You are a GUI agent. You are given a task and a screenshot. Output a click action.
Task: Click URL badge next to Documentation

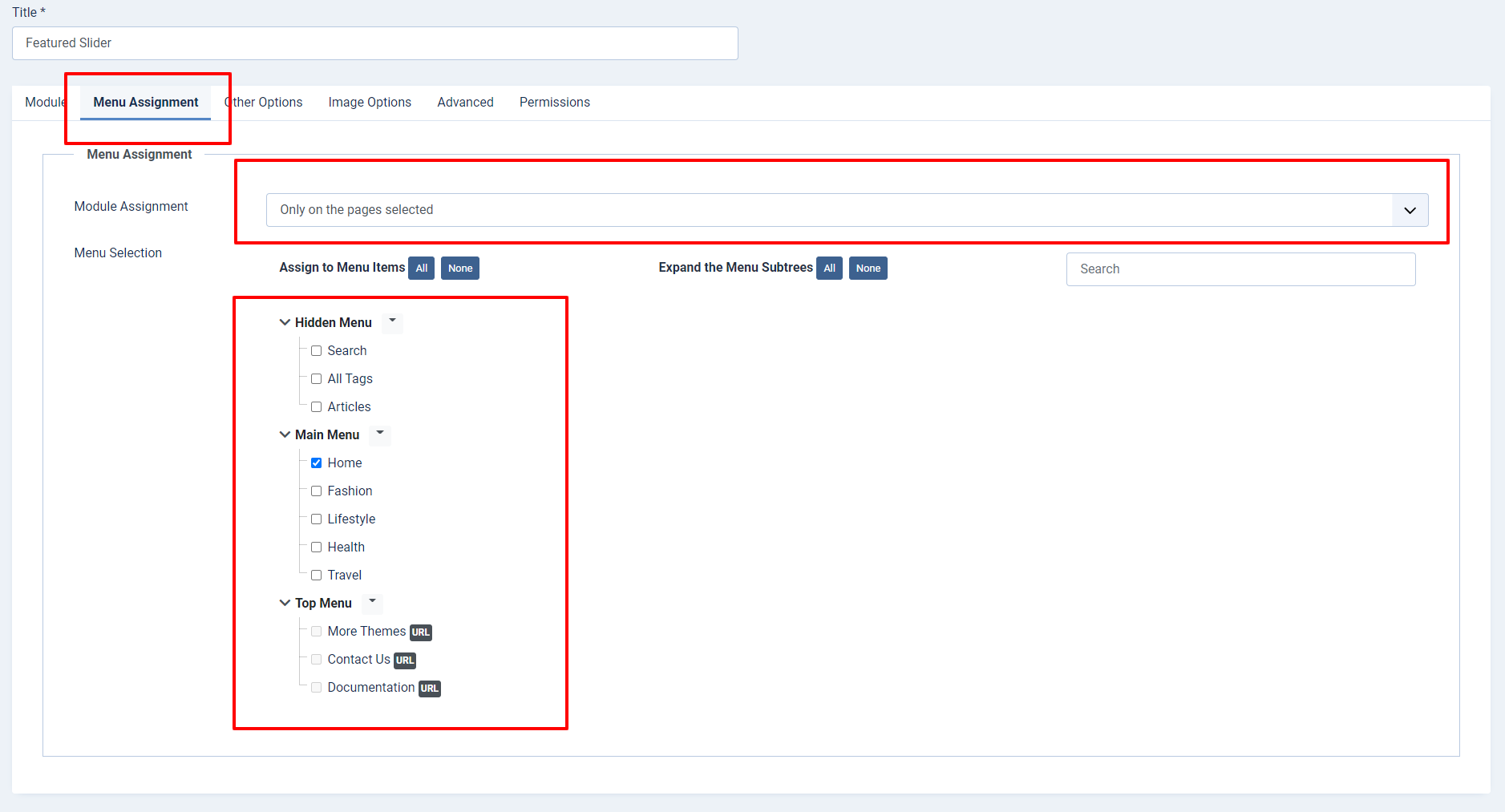coord(430,689)
